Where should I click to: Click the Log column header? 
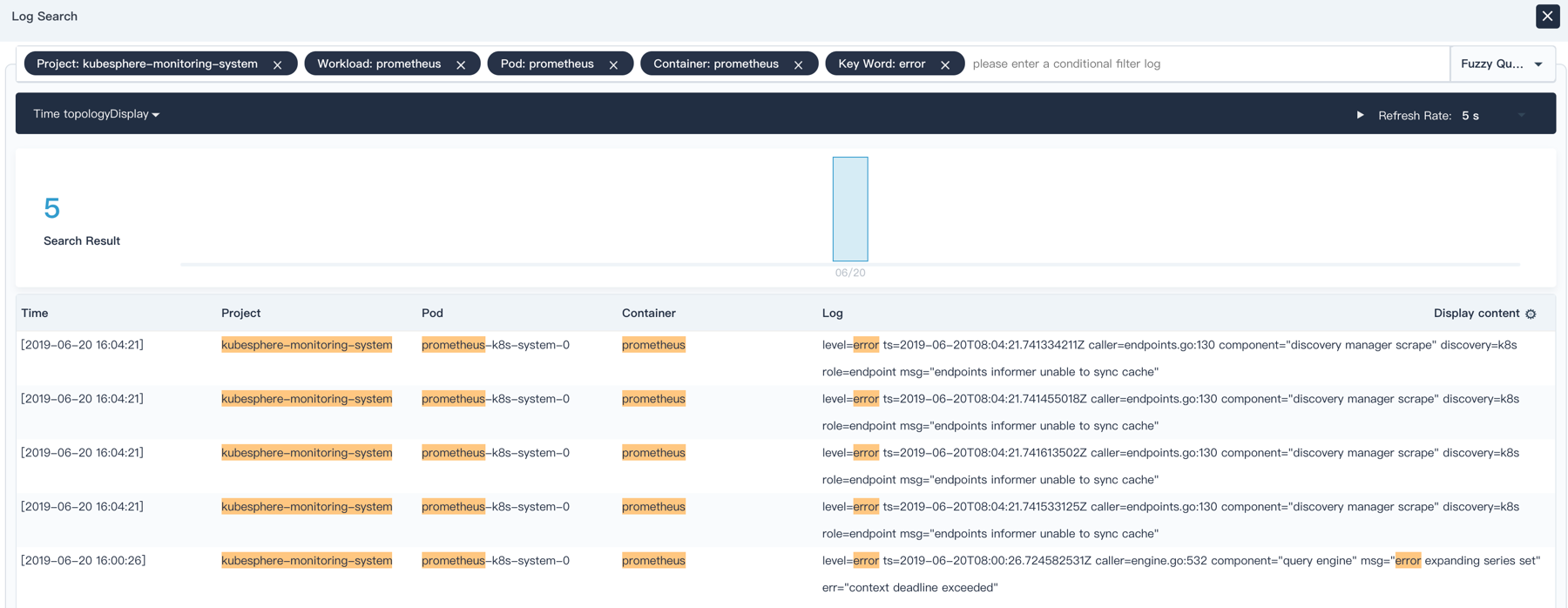pyautogui.click(x=833, y=313)
